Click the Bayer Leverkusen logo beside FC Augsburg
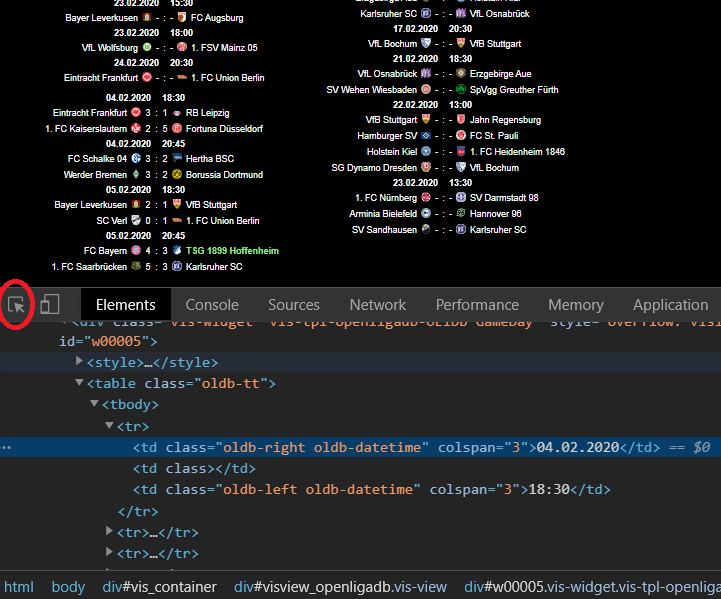 click(x=147, y=17)
